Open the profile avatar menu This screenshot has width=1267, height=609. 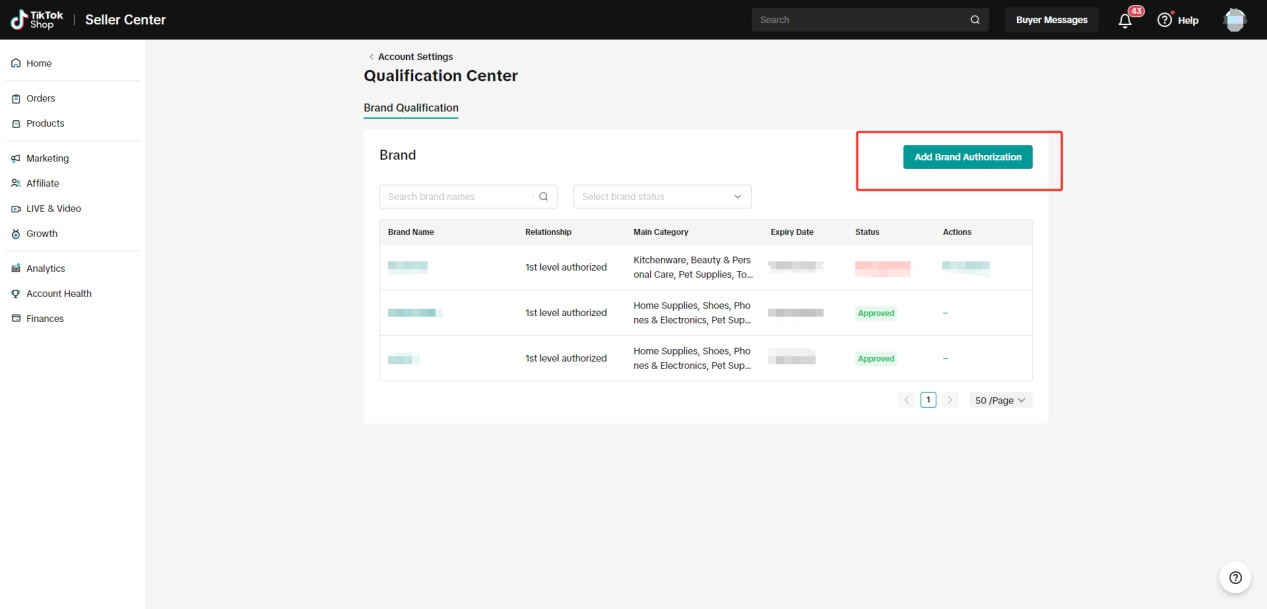[1235, 20]
